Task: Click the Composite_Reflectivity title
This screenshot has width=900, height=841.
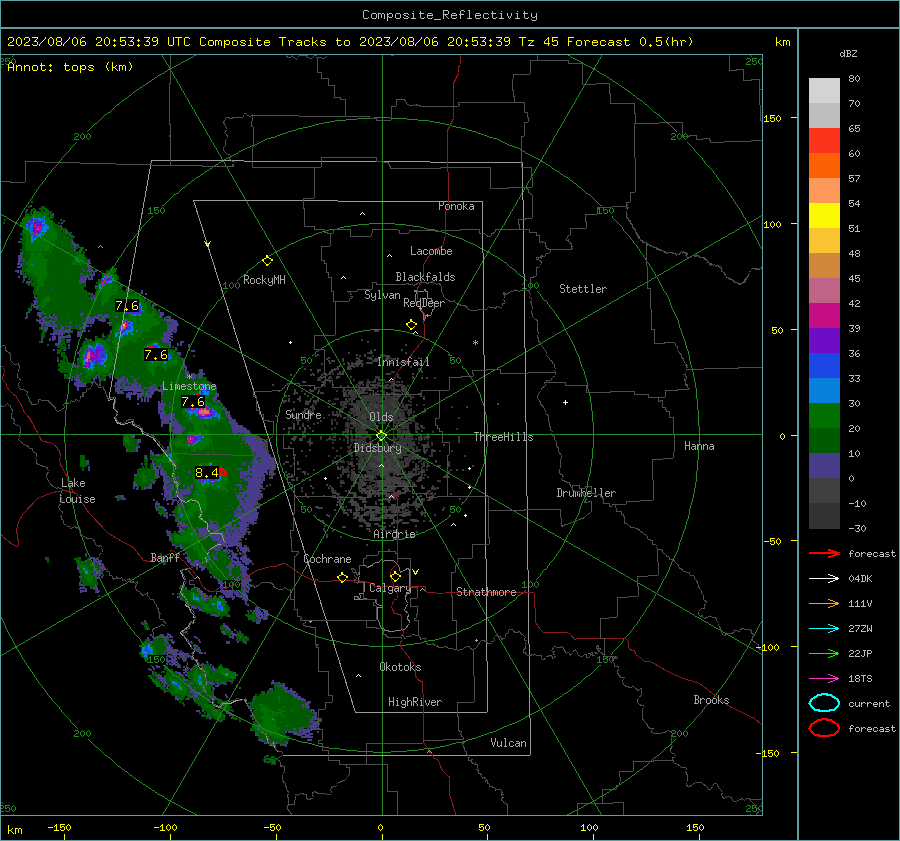Action: coord(450,15)
